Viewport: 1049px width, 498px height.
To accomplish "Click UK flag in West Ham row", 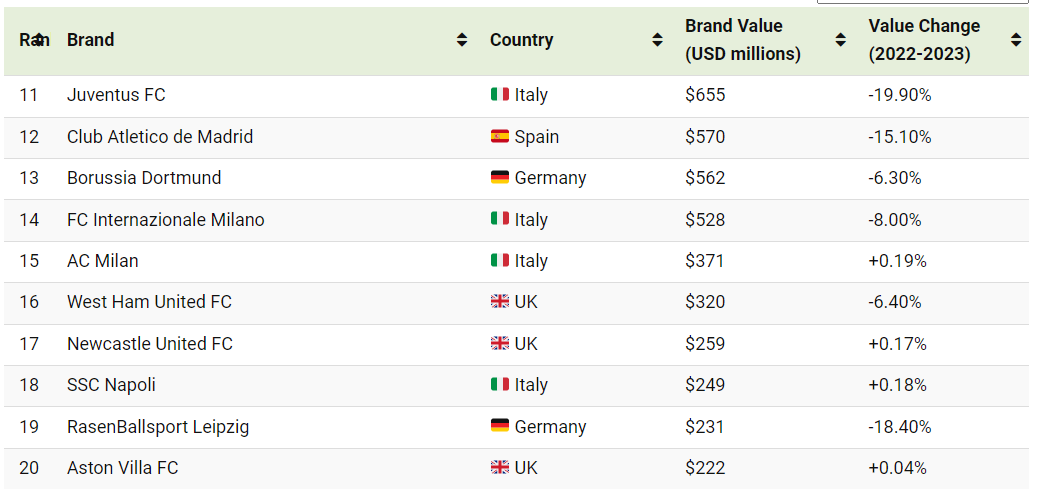I will pyautogui.click(x=500, y=301).
